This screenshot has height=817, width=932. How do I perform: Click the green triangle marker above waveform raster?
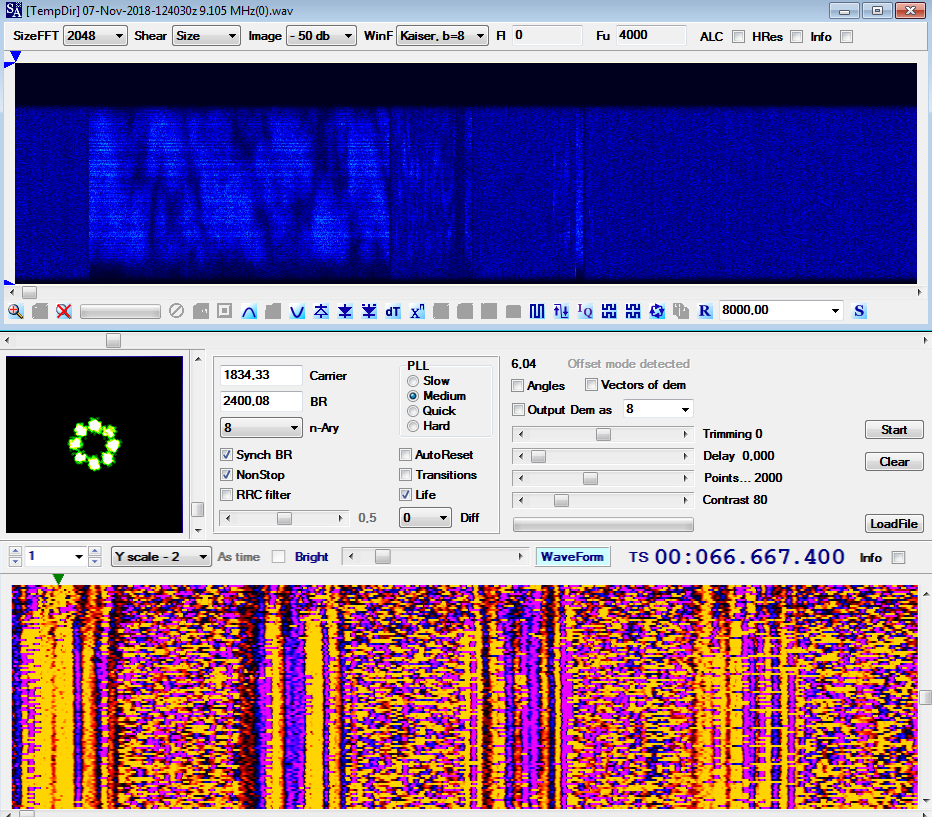click(x=58, y=579)
